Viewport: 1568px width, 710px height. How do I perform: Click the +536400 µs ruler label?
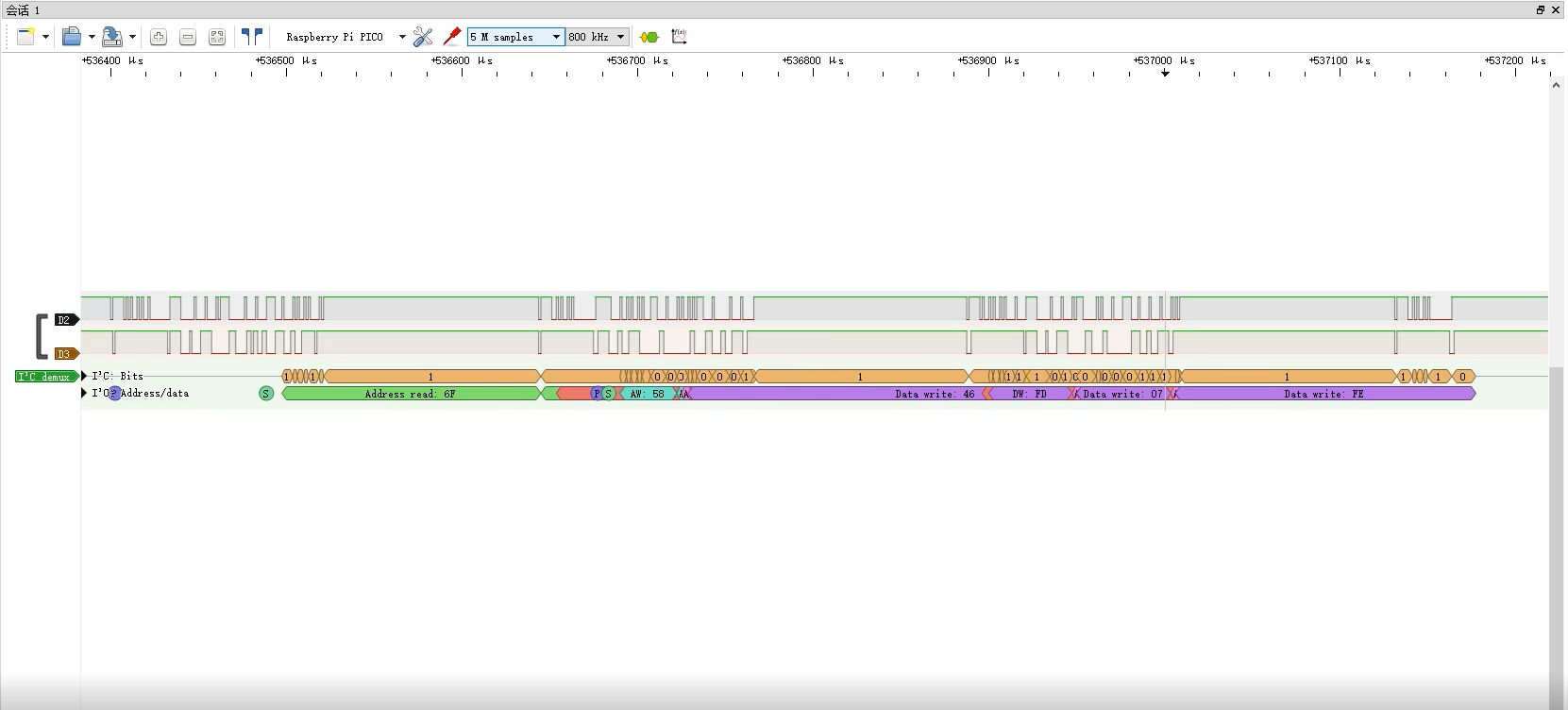pyautogui.click(x=112, y=60)
